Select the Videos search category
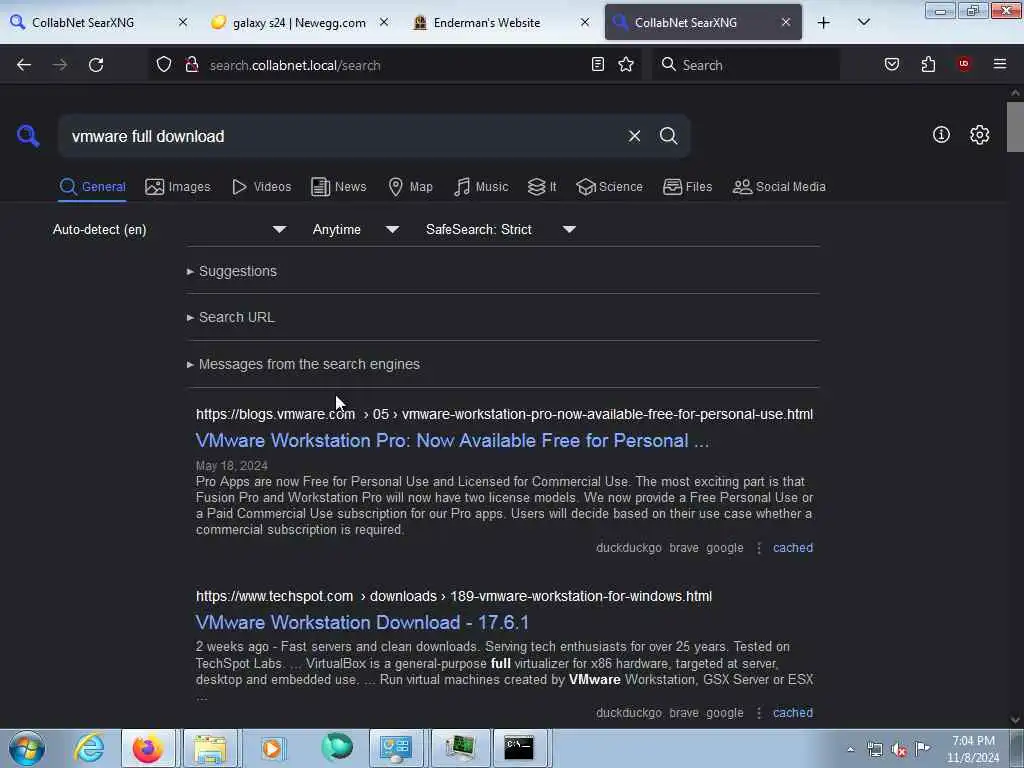The width and height of the screenshot is (1024, 768). (x=261, y=187)
